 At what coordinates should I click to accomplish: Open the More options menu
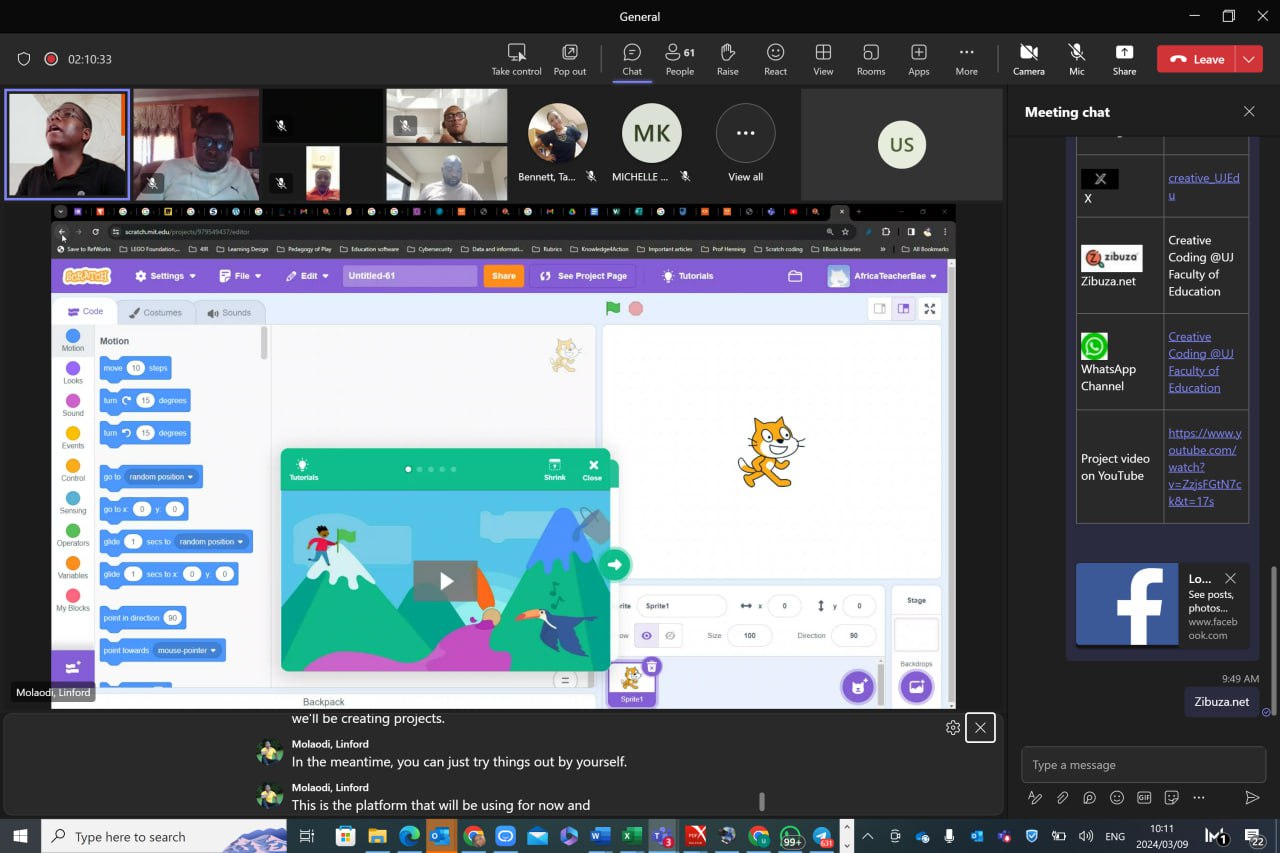tap(966, 59)
